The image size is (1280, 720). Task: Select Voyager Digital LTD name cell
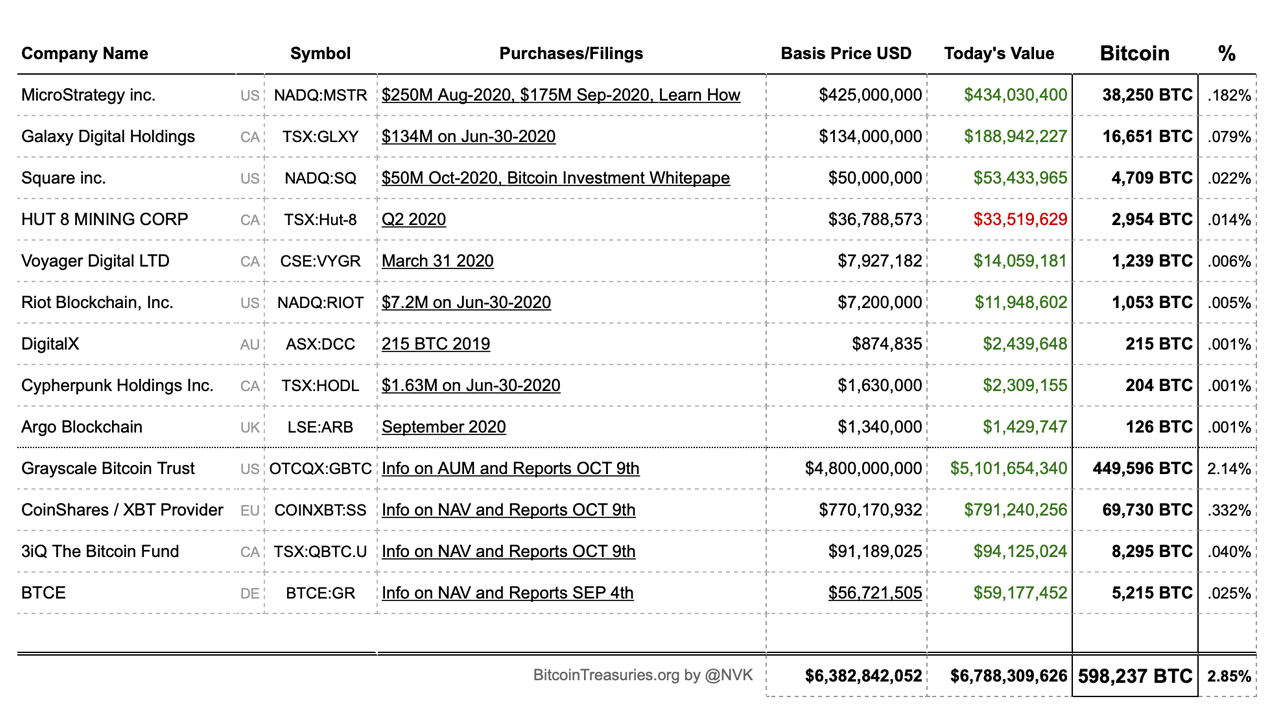(95, 261)
